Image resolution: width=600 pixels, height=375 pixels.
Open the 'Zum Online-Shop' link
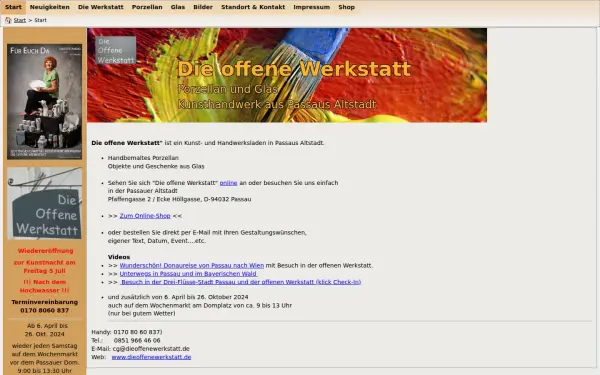[x=145, y=216]
